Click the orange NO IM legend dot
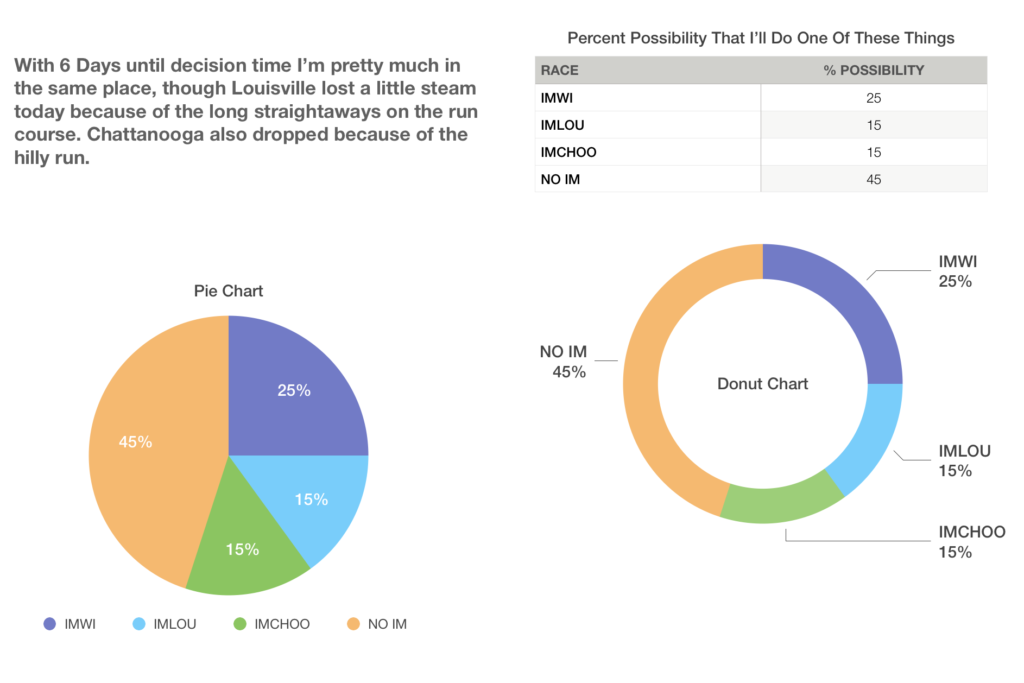 coord(351,624)
